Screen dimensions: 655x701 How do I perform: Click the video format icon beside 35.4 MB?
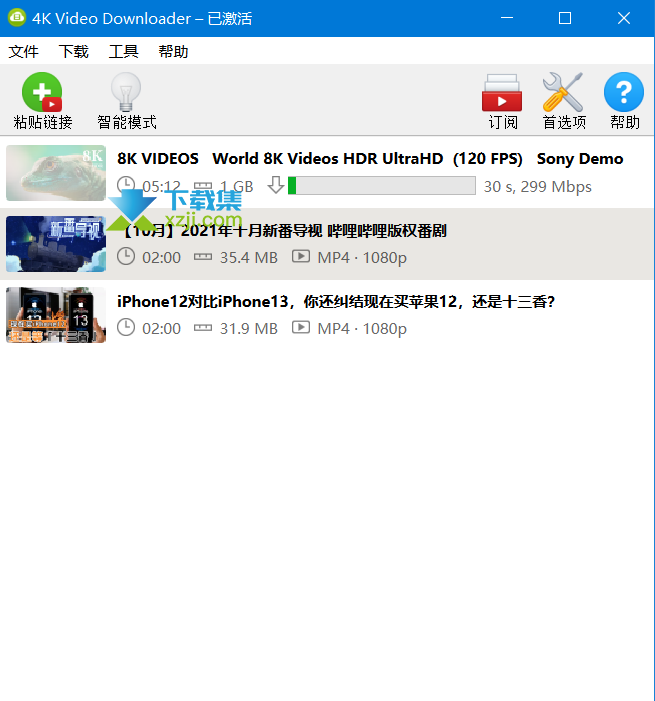point(301,256)
